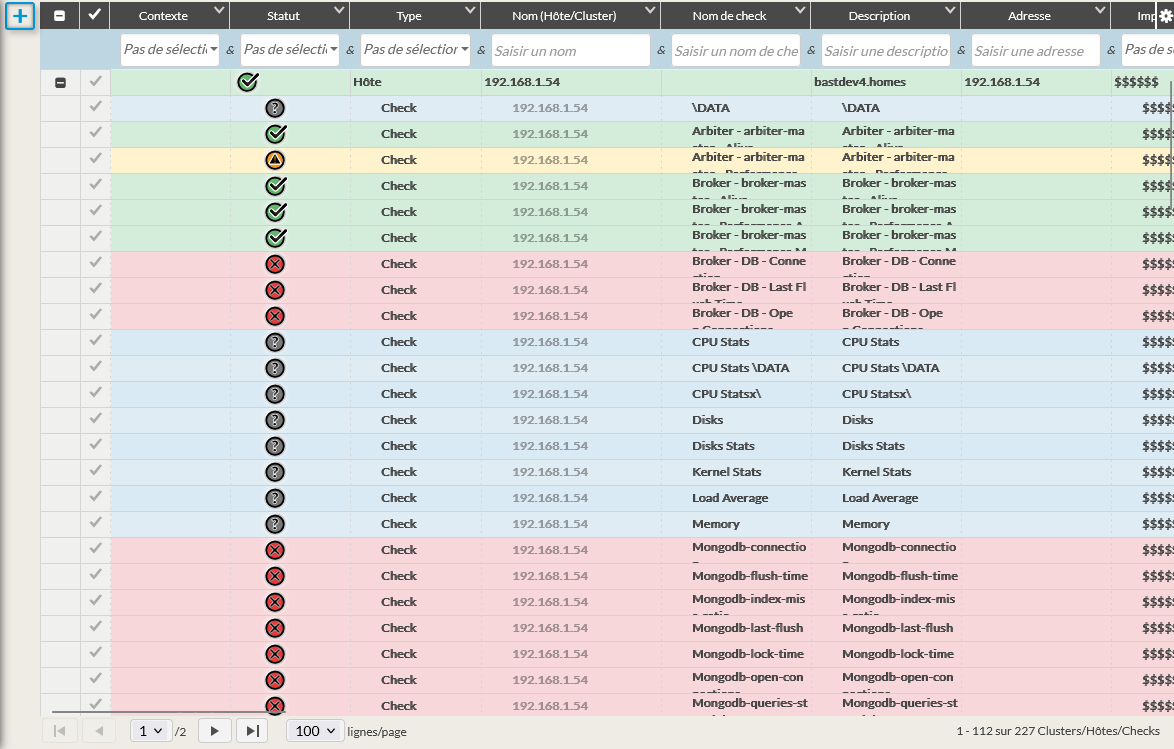Screen dimensions: 1174x749
Task: Open the Contexte column header menu
Action: (219, 11)
